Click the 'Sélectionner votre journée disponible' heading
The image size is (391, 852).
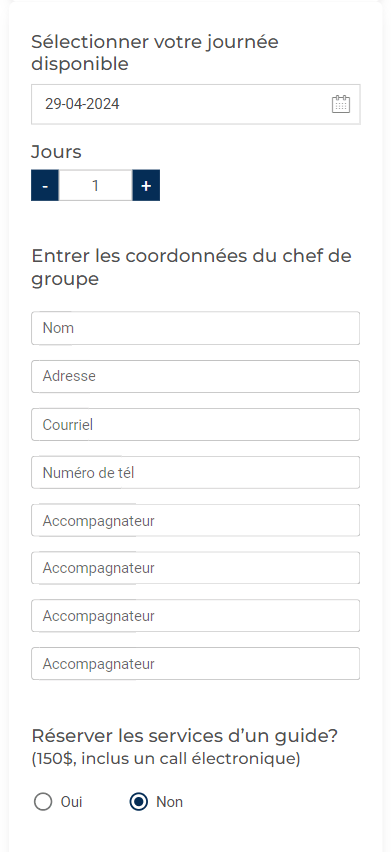(x=155, y=53)
